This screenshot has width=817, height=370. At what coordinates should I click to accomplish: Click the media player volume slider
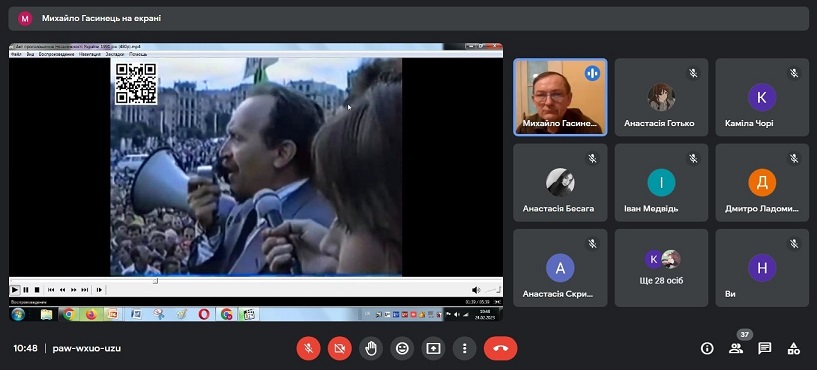pos(492,290)
